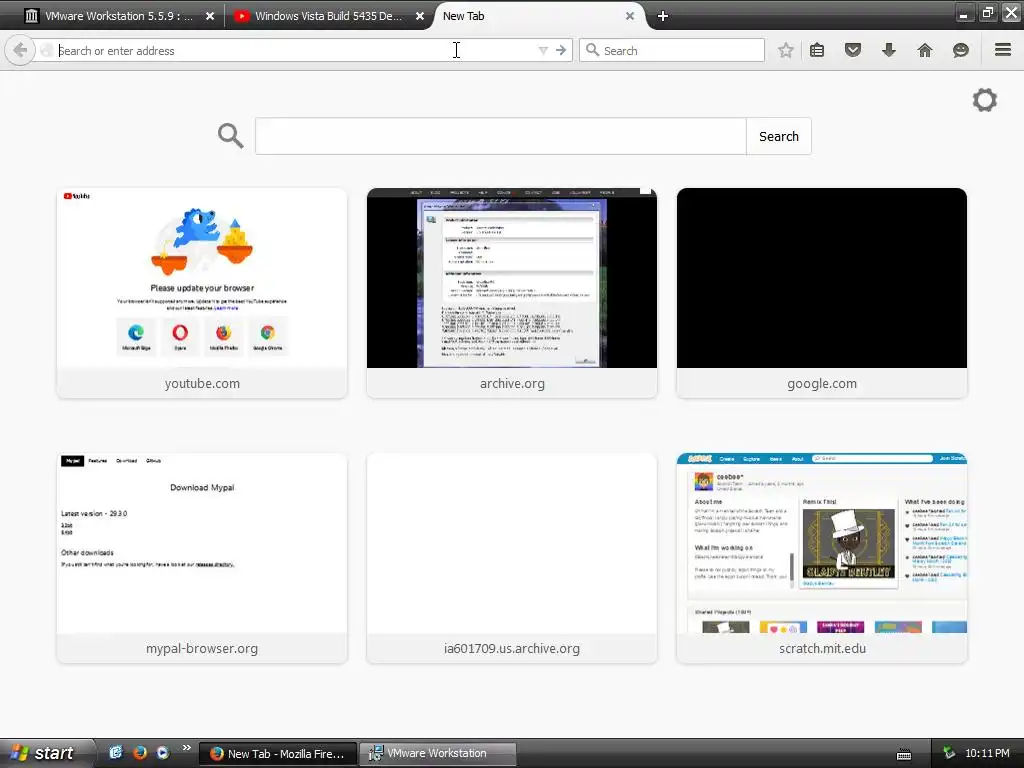This screenshot has height=768, width=1024.
Task: Close the Windows Vista Build 5435 tab
Action: (420, 16)
